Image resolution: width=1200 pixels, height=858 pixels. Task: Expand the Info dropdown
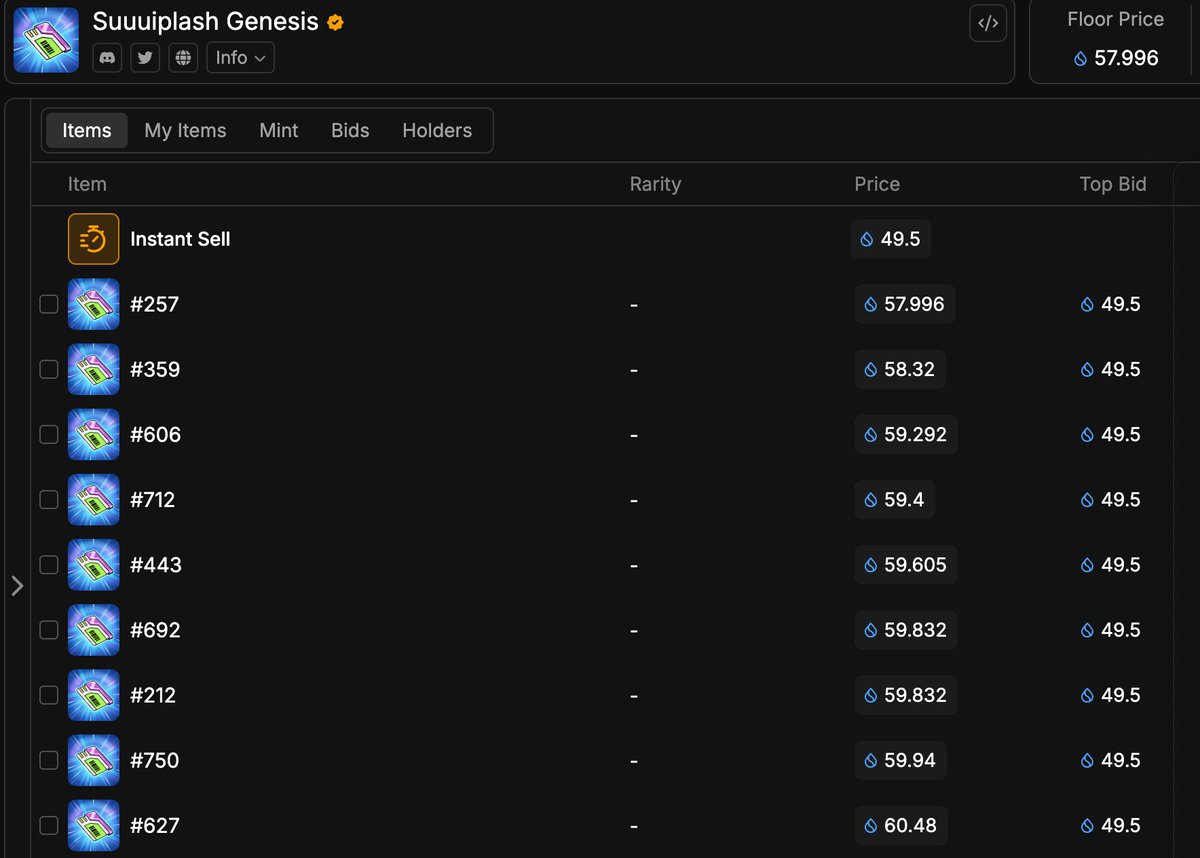(x=240, y=58)
